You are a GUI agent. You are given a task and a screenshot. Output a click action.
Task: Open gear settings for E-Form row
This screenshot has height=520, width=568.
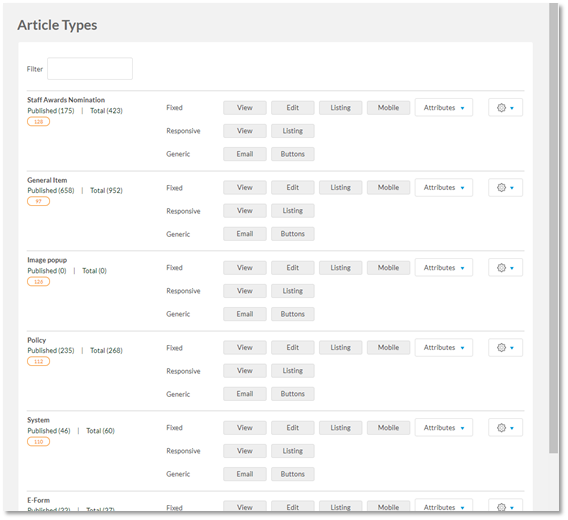(x=505, y=506)
